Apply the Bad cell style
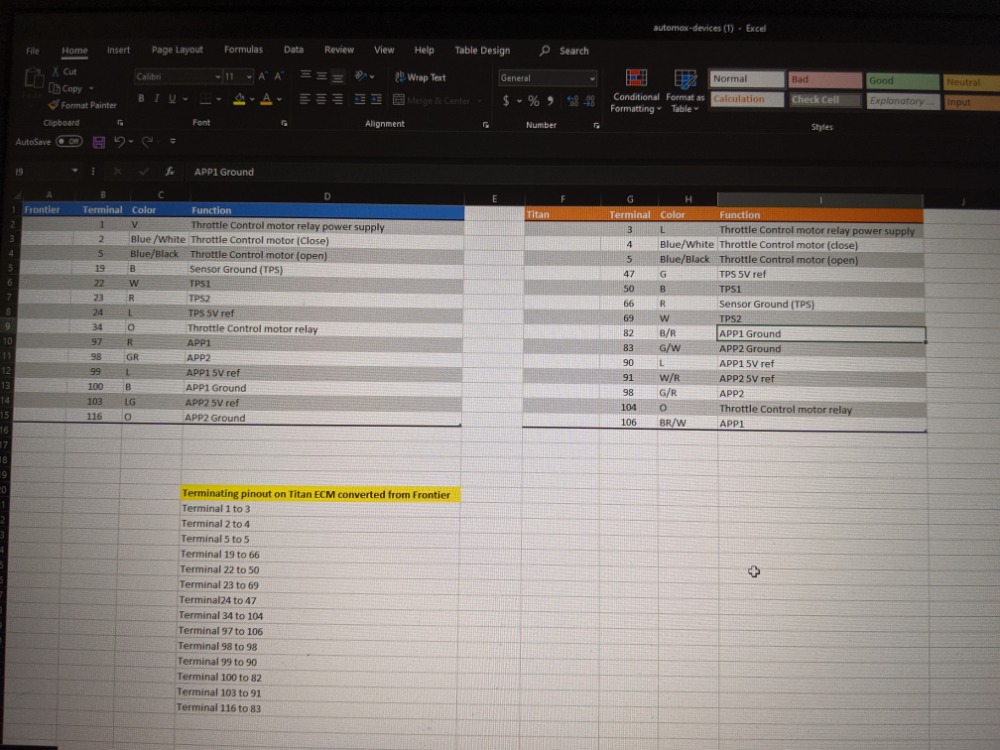1000x750 pixels. coord(824,80)
